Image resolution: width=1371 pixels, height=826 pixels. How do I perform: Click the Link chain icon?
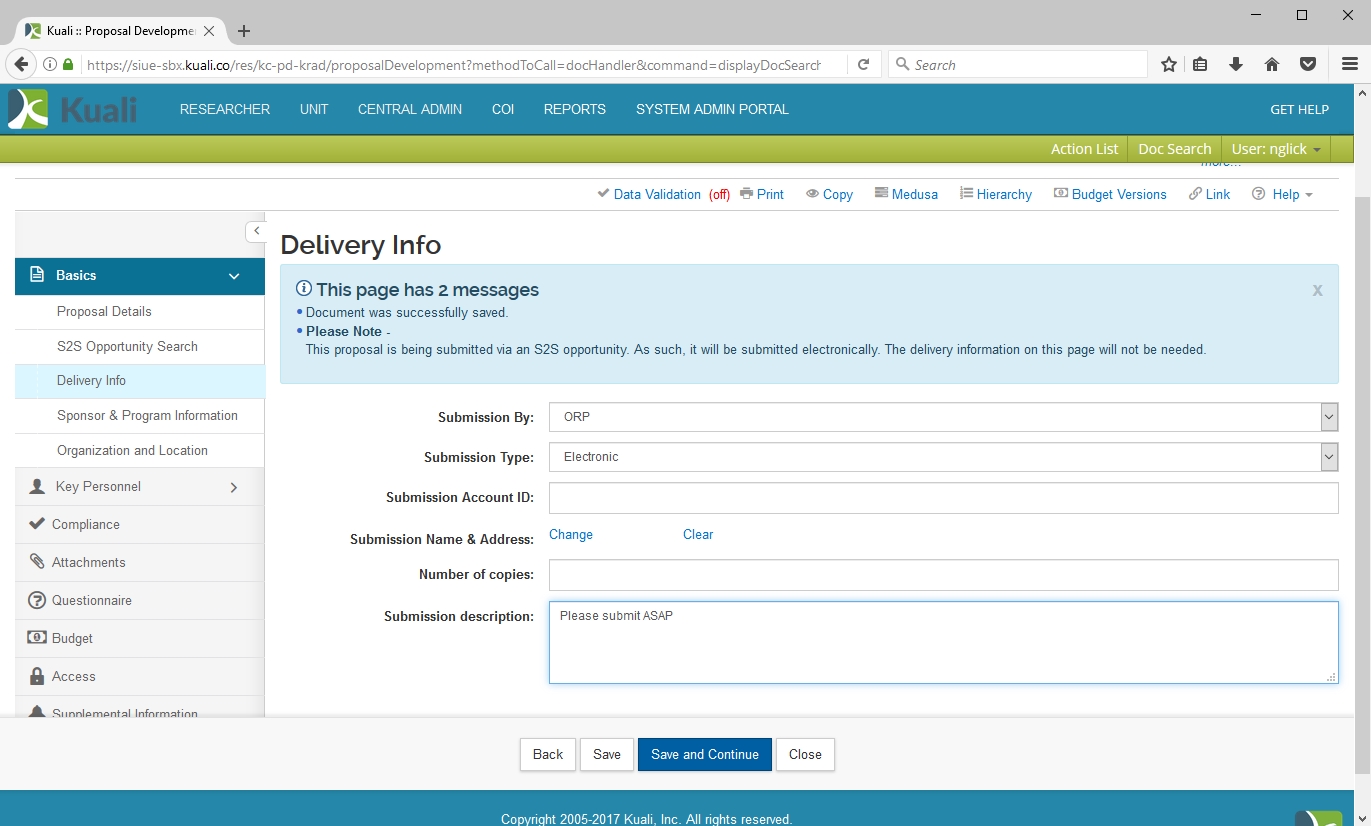coord(1195,194)
